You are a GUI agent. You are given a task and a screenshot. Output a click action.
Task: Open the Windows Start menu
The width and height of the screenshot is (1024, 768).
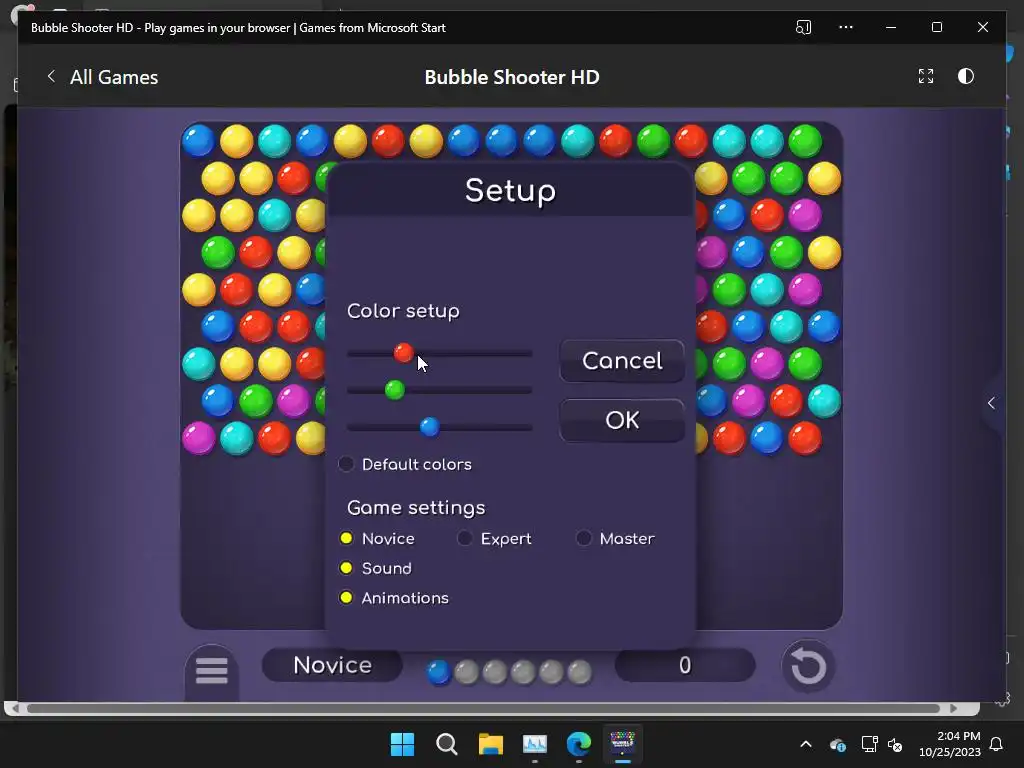pos(402,744)
